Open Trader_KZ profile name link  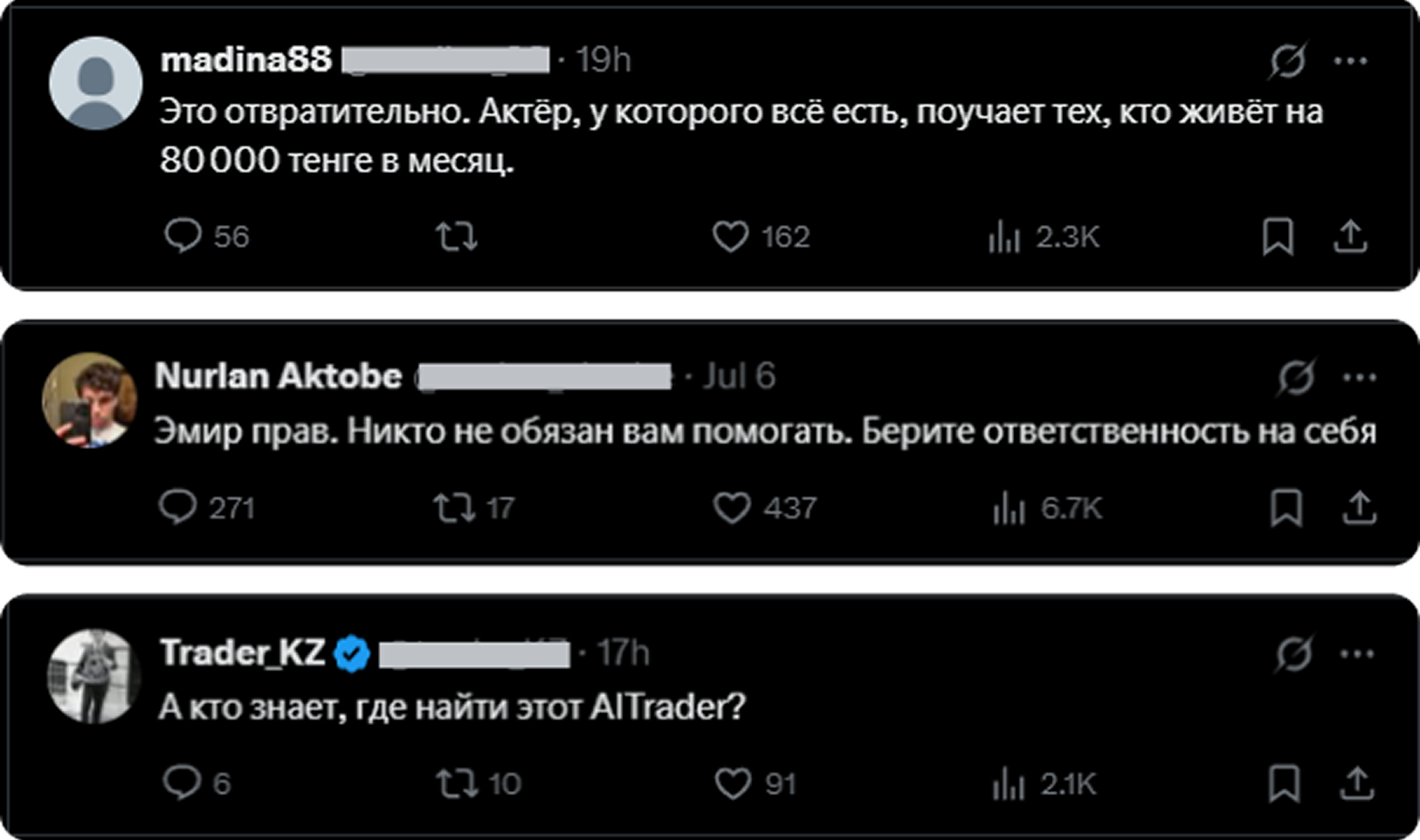(x=242, y=653)
